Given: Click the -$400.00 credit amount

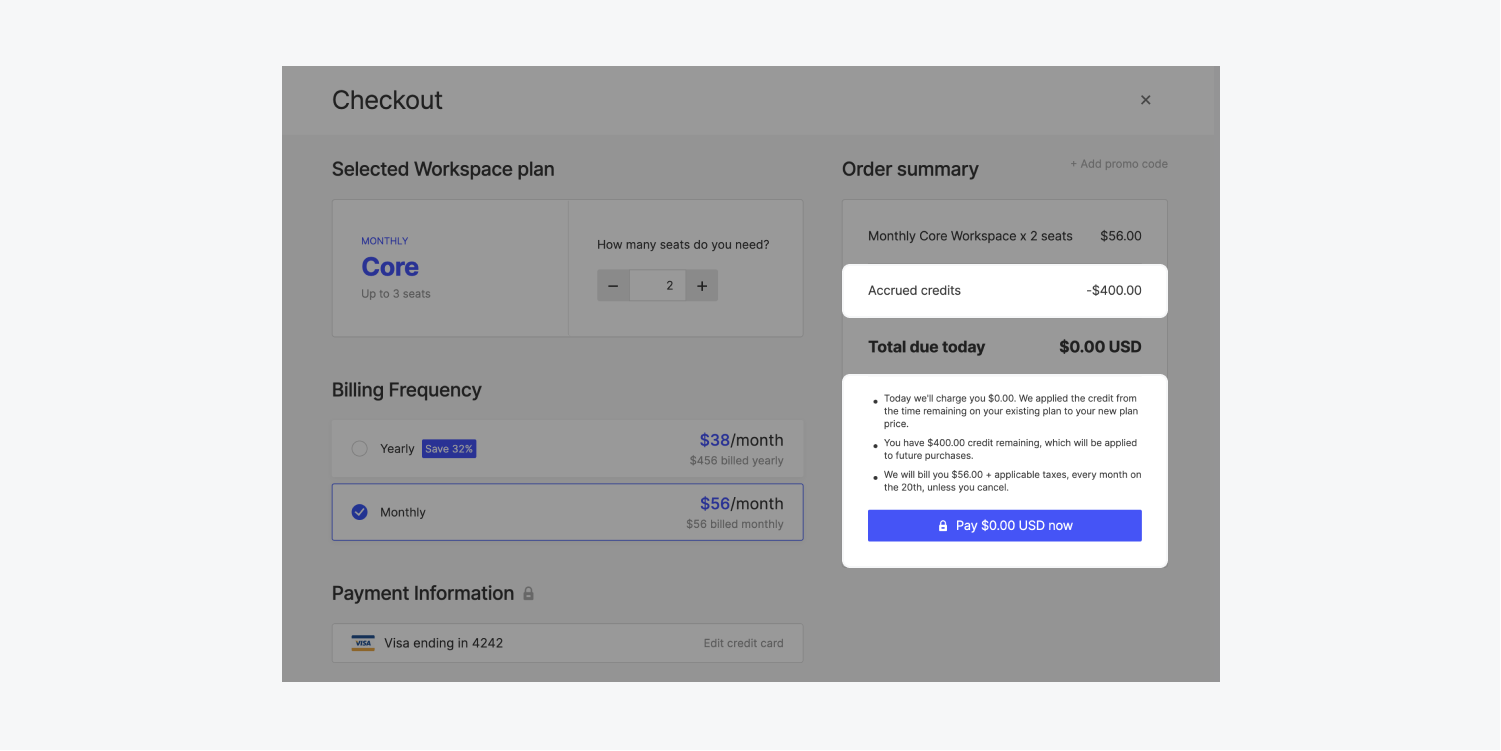Looking at the screenshot, I should (x=1114, y=291).
